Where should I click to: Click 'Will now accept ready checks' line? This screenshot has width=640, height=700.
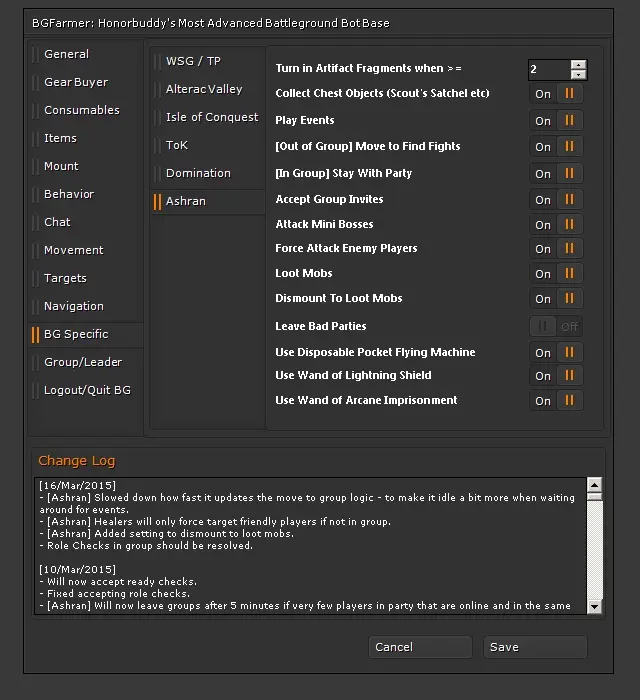point(118,582)
